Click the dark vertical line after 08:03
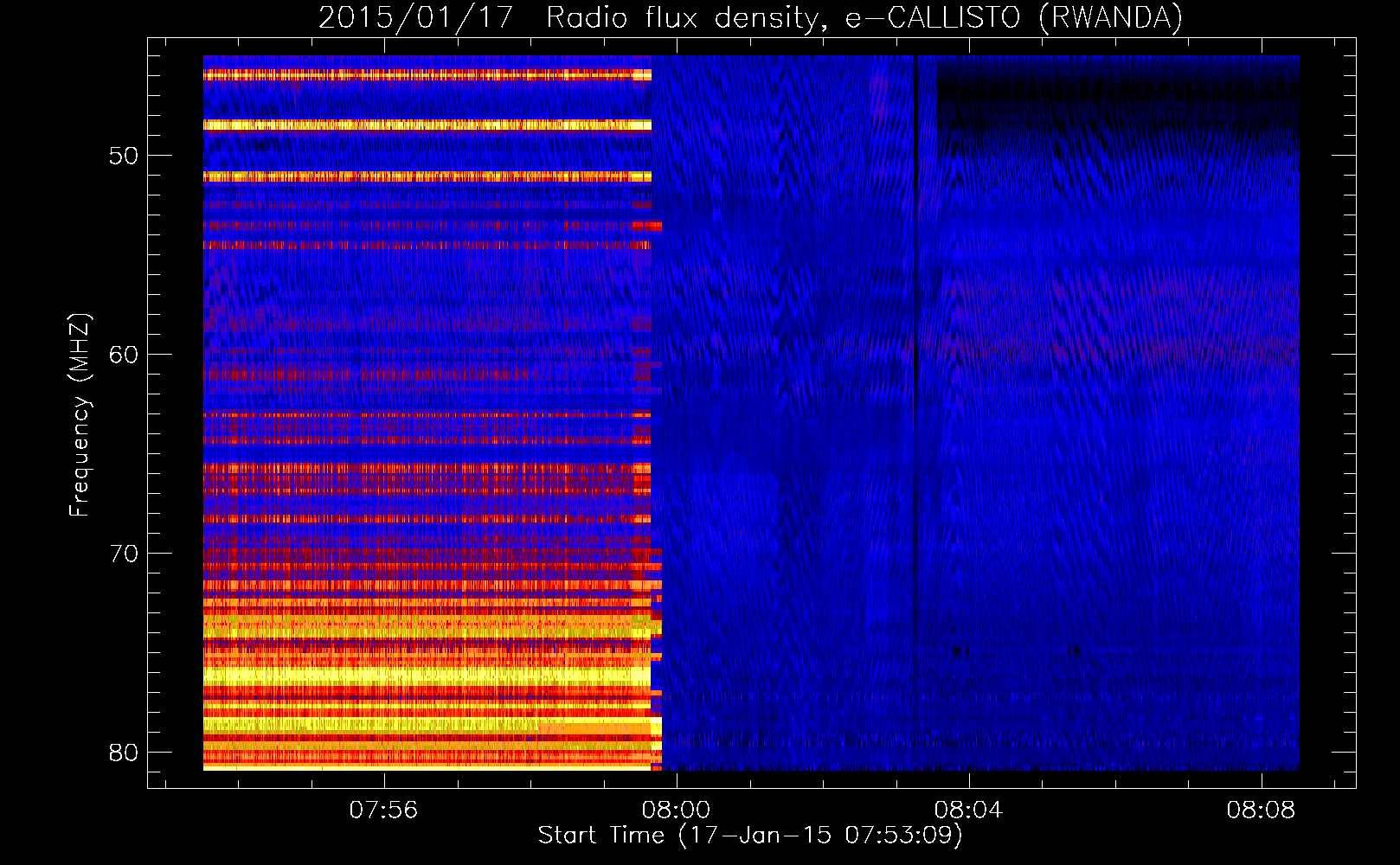This screenshot has width=1400, height=865. pos(915,389)
